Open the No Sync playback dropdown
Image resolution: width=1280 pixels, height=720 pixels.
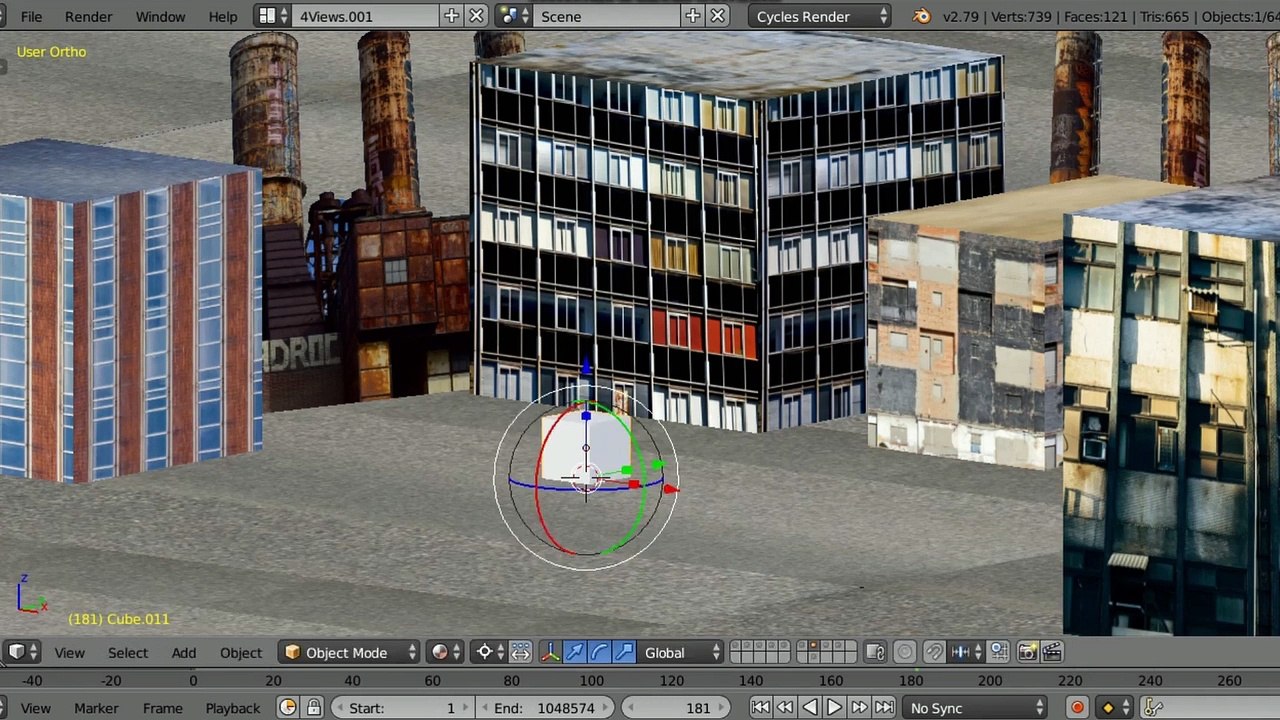coord(975,708)
